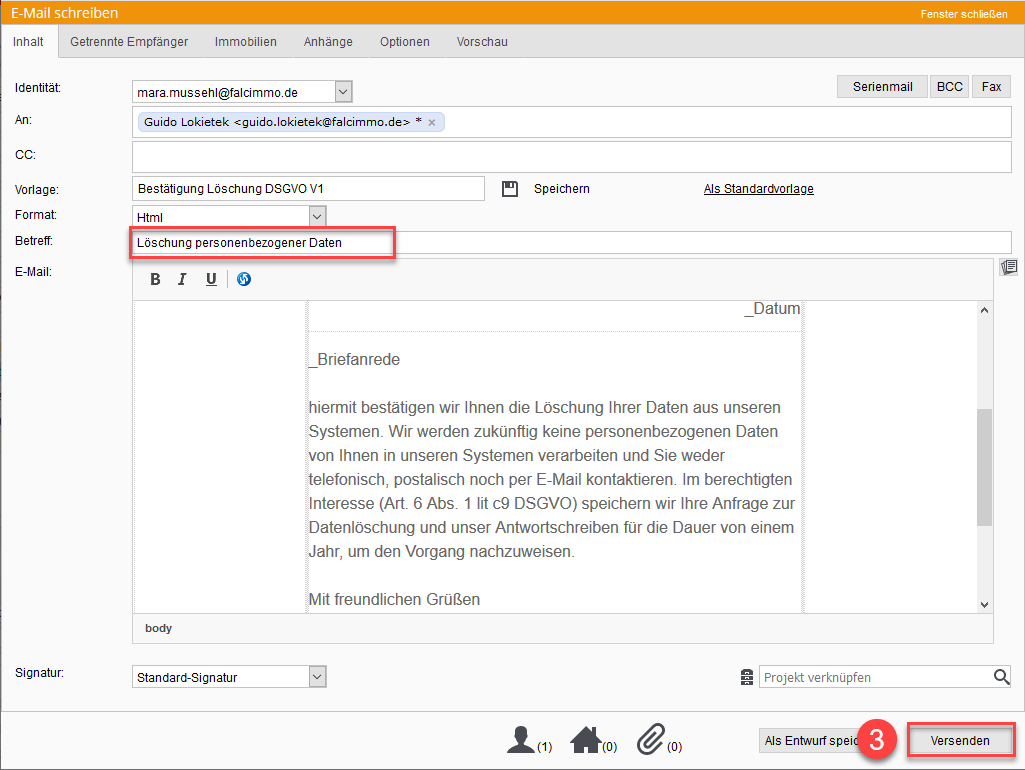This screenshot has width=1025, height=770.
Task: Click the floppy disk save template icon
Action: point(510,189)
